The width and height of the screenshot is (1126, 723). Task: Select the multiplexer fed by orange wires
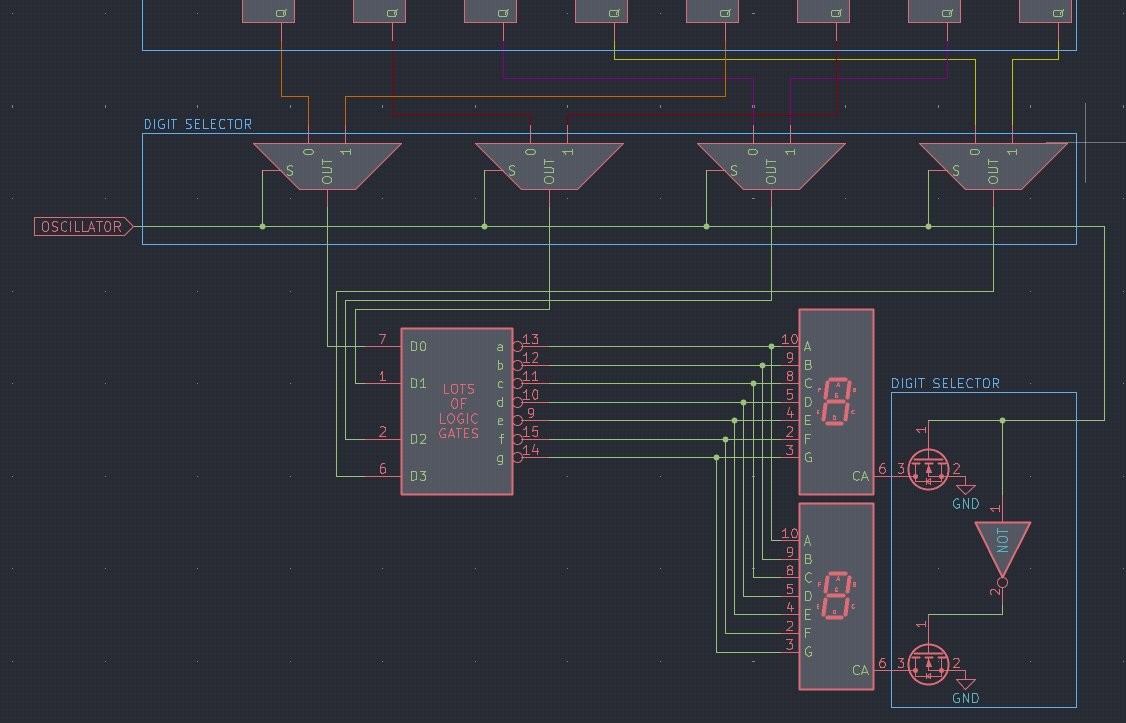pyautogui.click(x=327, y=167)
